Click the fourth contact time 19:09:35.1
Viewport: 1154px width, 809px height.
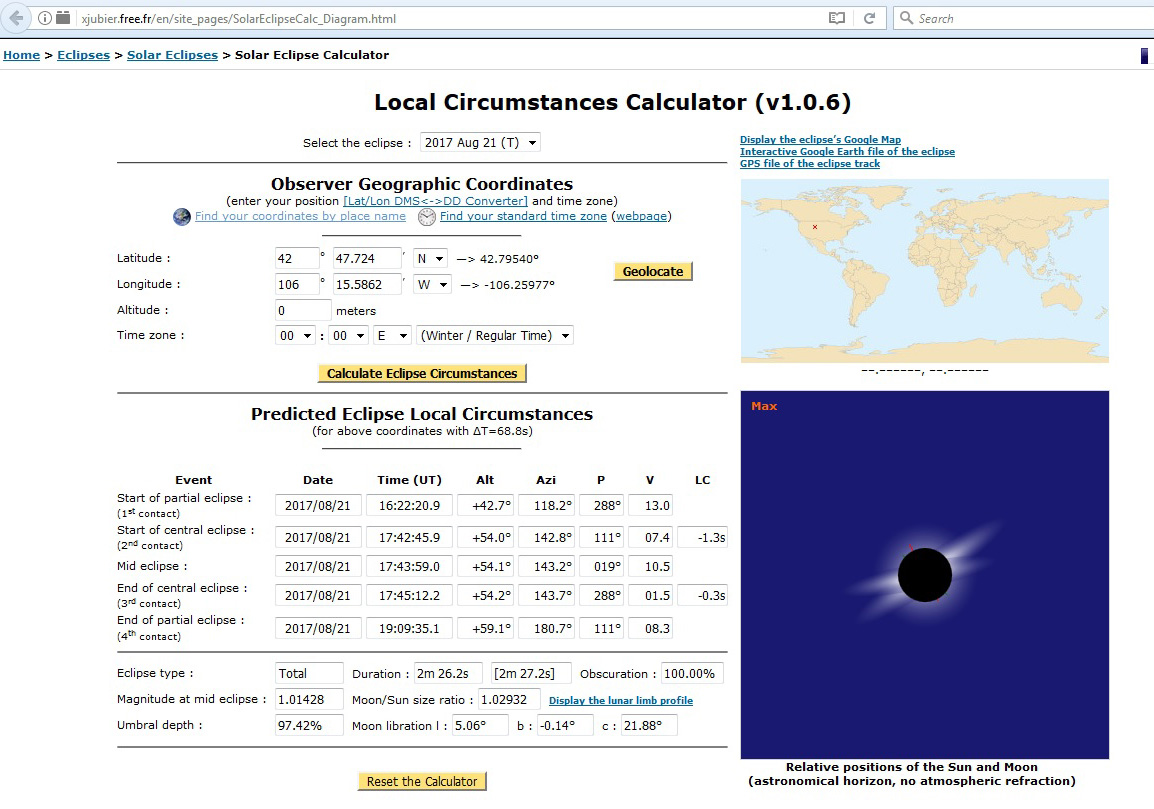click(x=409, y=628)
